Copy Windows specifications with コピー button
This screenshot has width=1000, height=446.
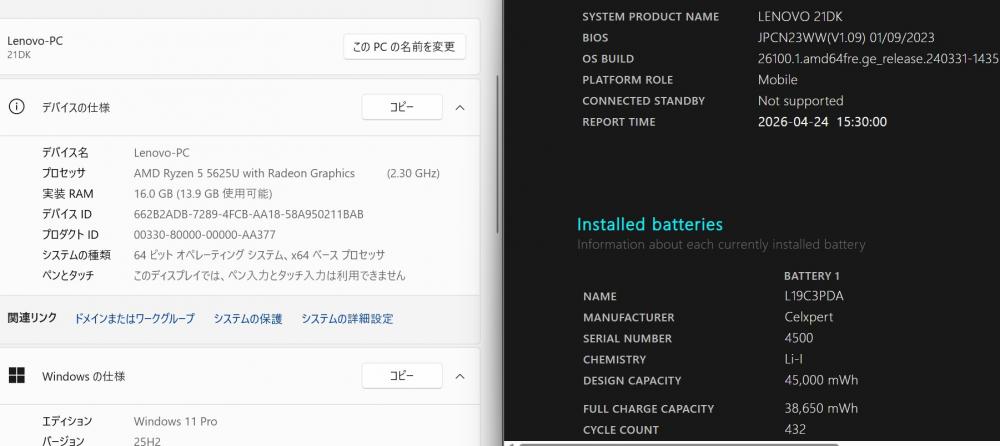[402, 376]
